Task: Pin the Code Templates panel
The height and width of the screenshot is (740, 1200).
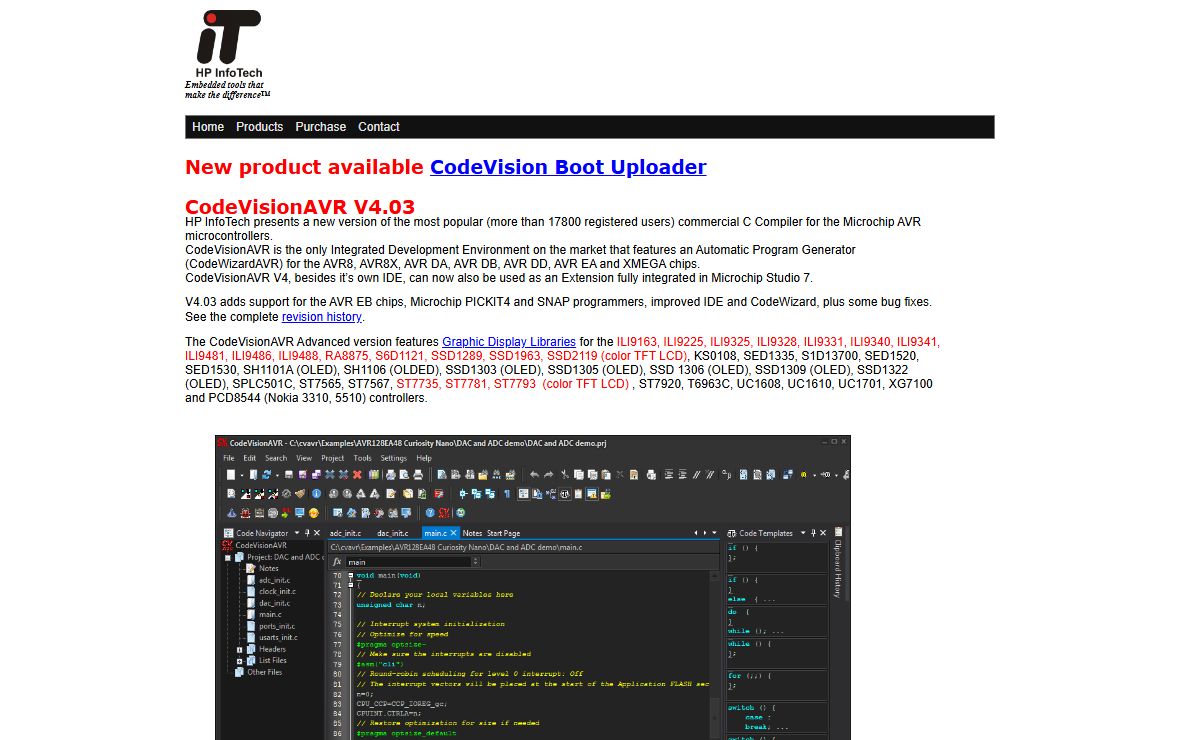Action: (x=813, y=533)
